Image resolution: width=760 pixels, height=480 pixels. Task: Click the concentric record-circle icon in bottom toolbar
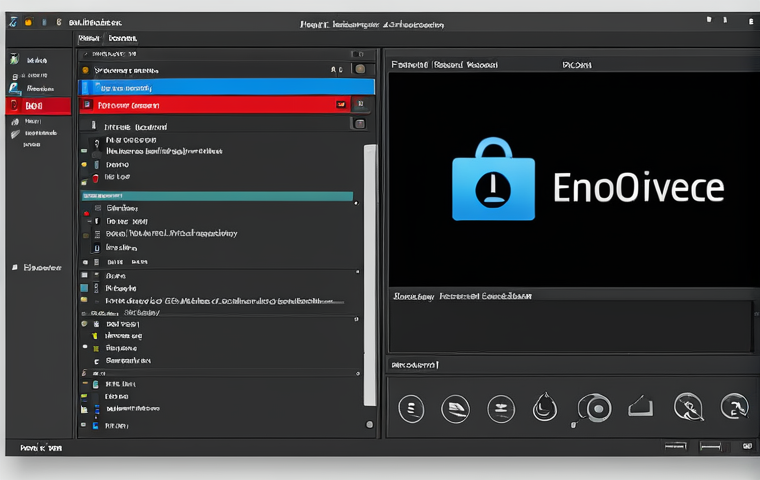(x=595, y=408)
